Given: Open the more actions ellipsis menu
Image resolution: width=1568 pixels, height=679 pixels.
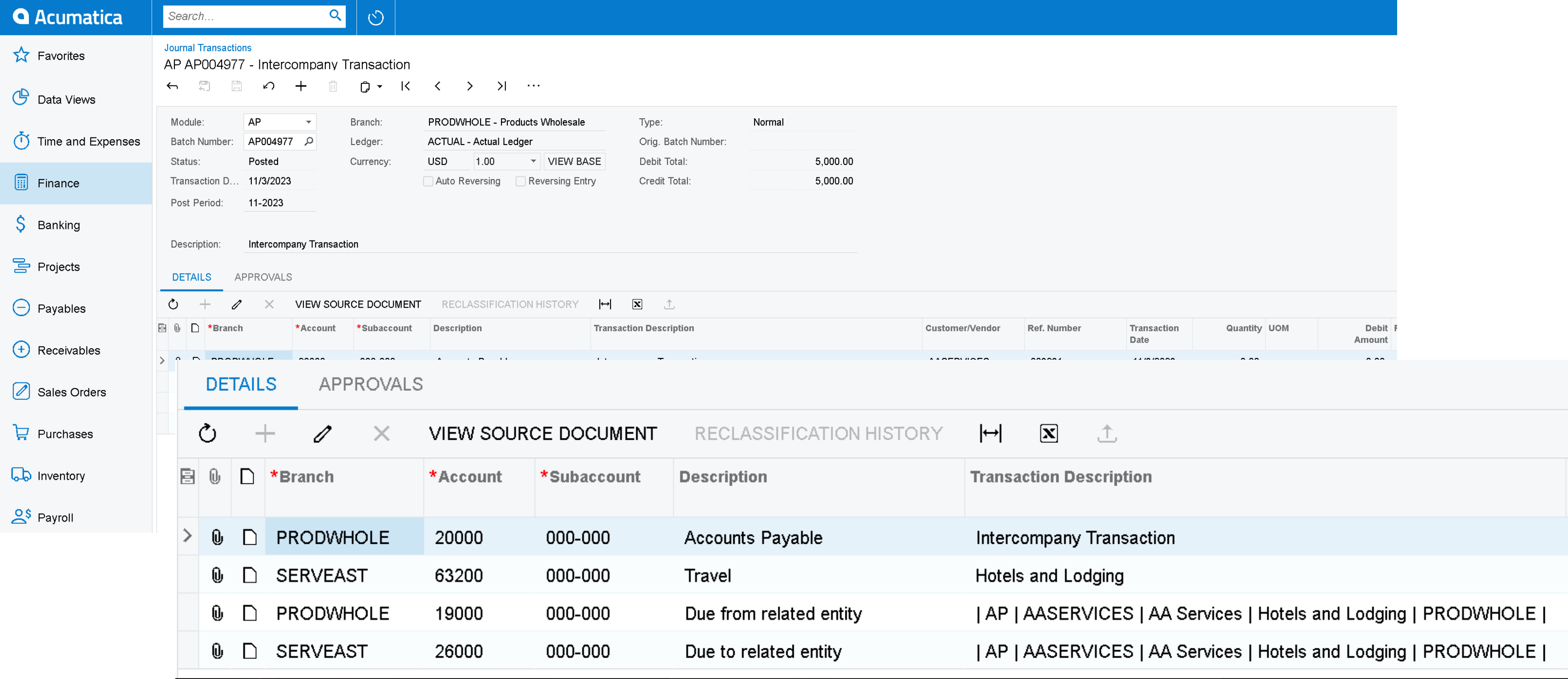Looking at the screenshot, I should [534, 86].
